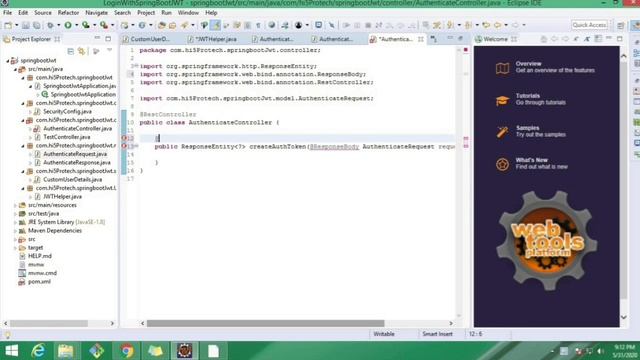Expand Maven Dependencies node
The height and width of the screenshot is (360, 640).
point(15,231)
